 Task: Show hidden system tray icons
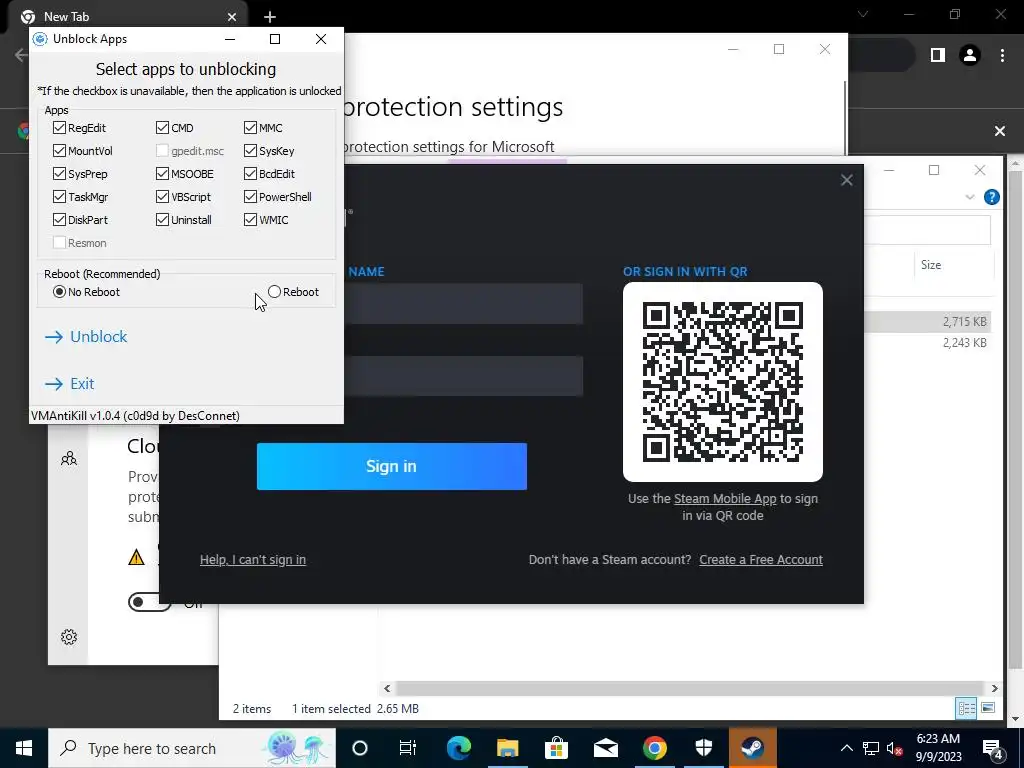(846, 748)
